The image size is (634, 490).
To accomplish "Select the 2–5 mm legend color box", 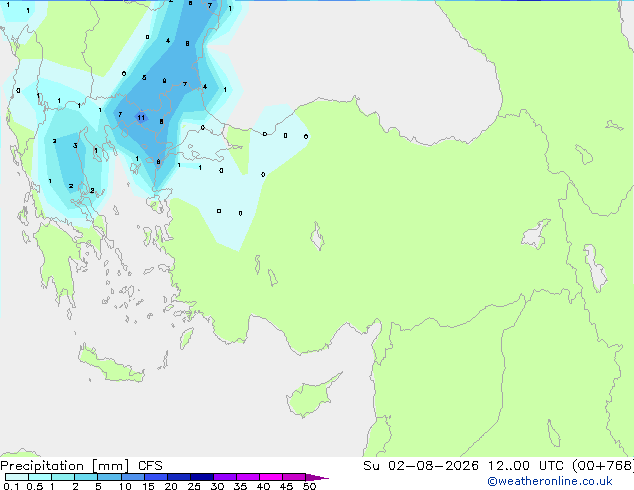I will coord(86,477).
